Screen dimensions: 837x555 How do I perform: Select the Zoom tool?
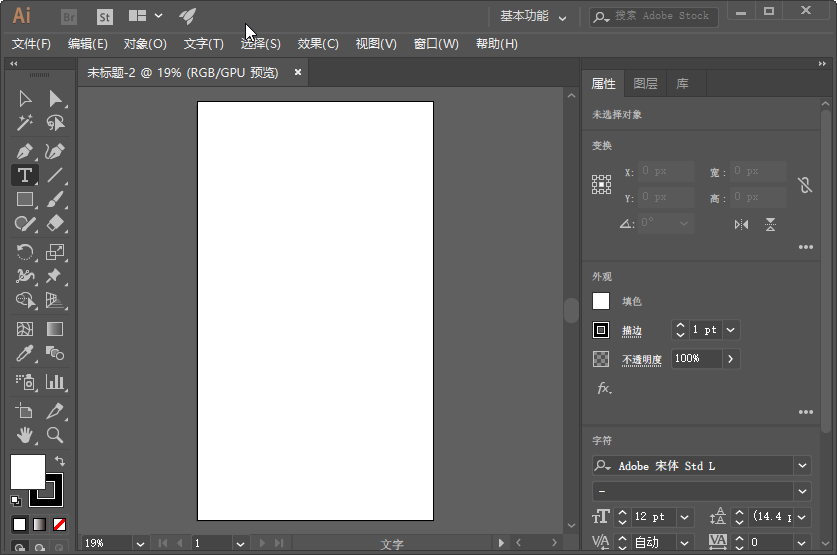point(55,435)
